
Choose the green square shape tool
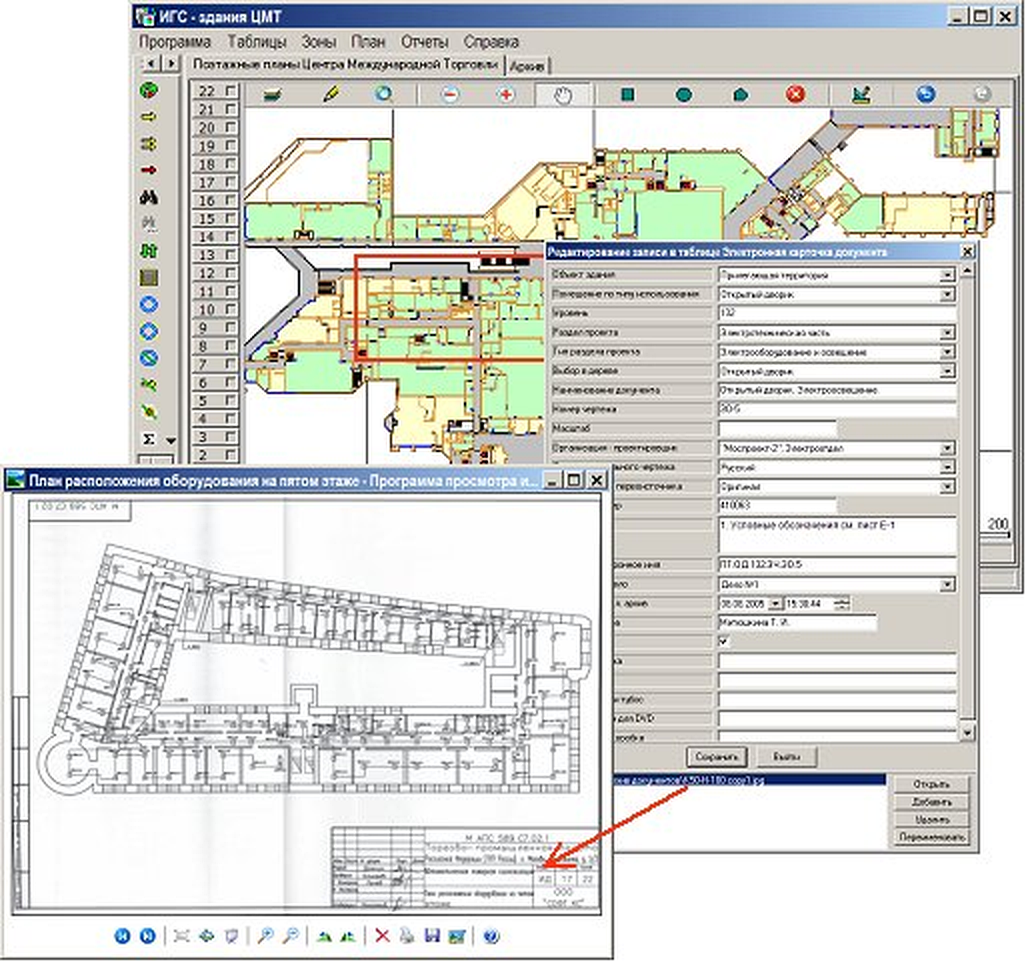(627, 95)
